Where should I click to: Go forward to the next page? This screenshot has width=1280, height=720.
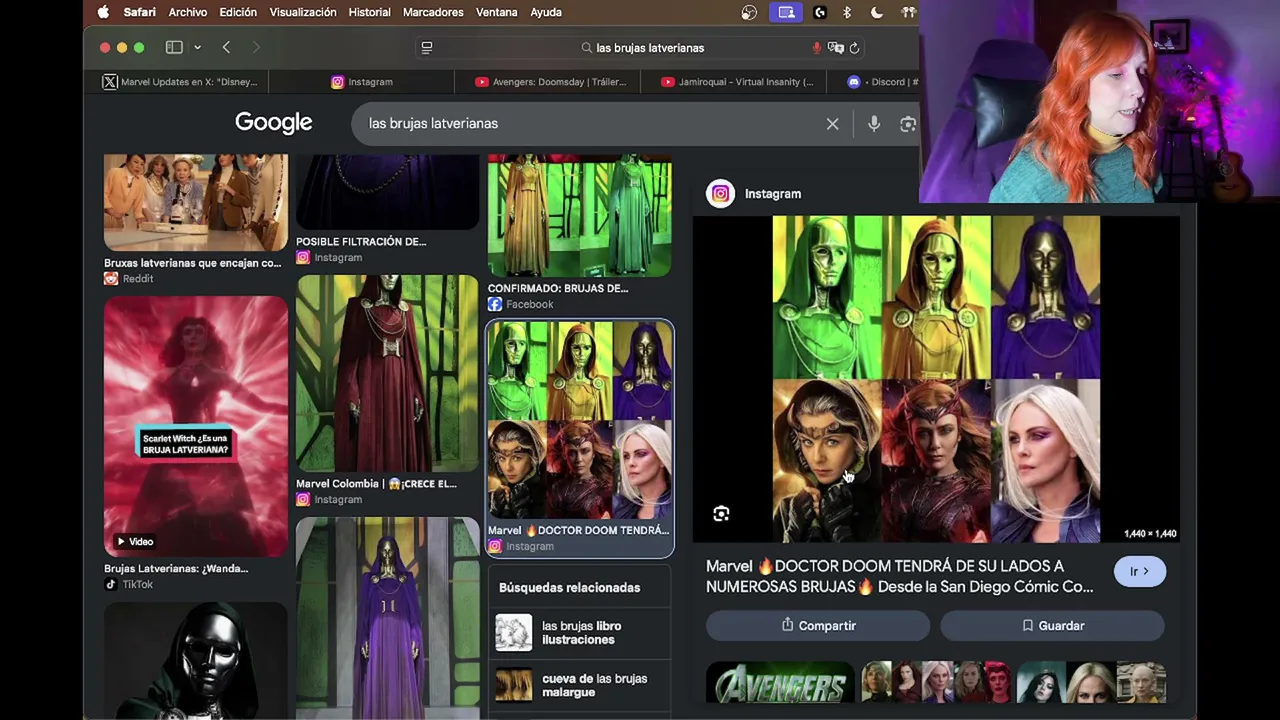click(x=256, y=47)
